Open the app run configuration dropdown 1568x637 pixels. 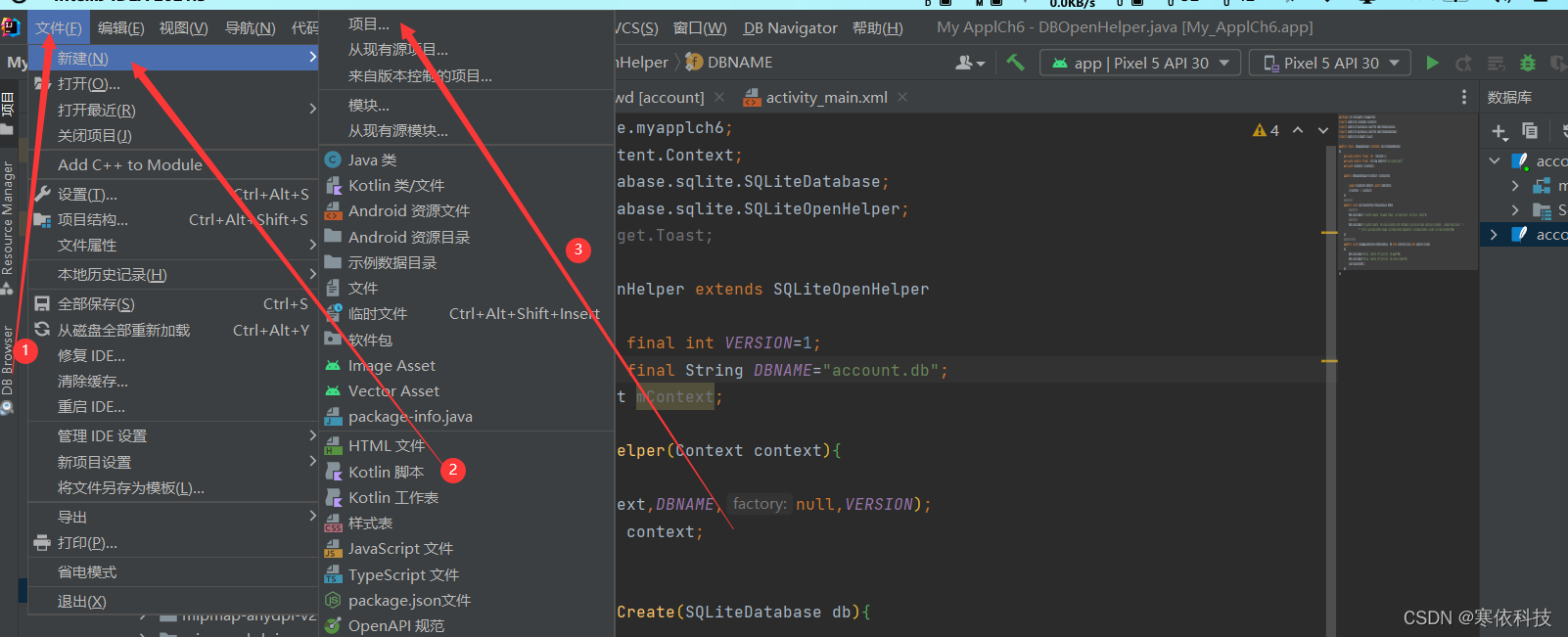pyautogui.click(x=1140, y=63)
